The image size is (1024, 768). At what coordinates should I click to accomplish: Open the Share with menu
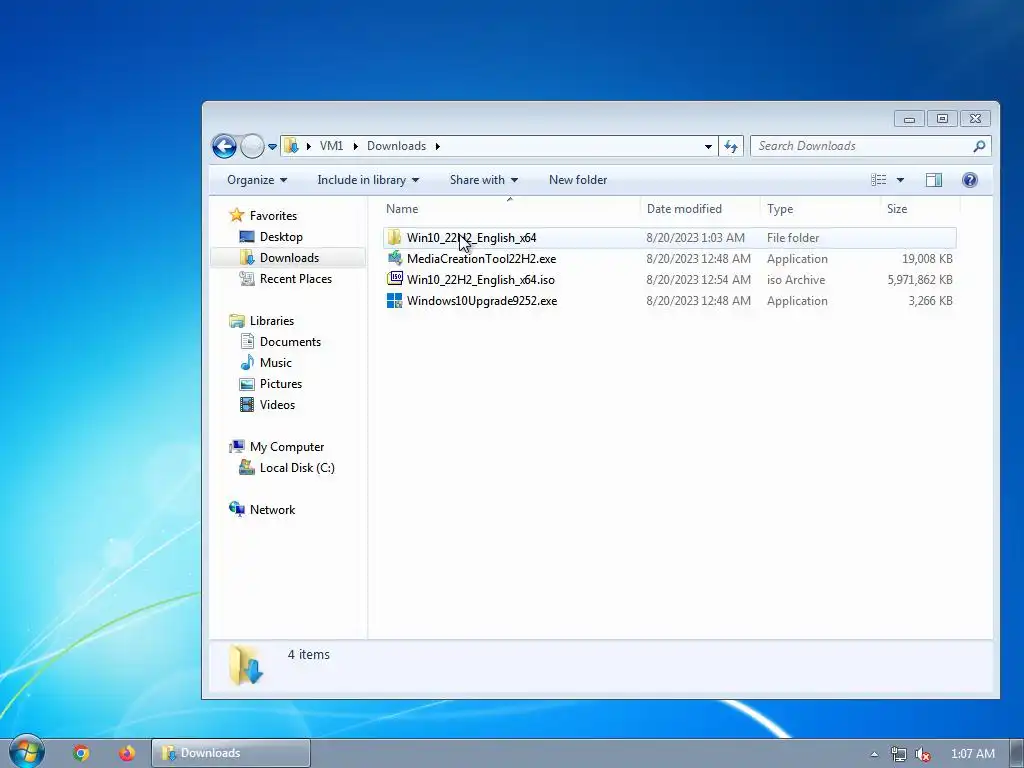483,180
